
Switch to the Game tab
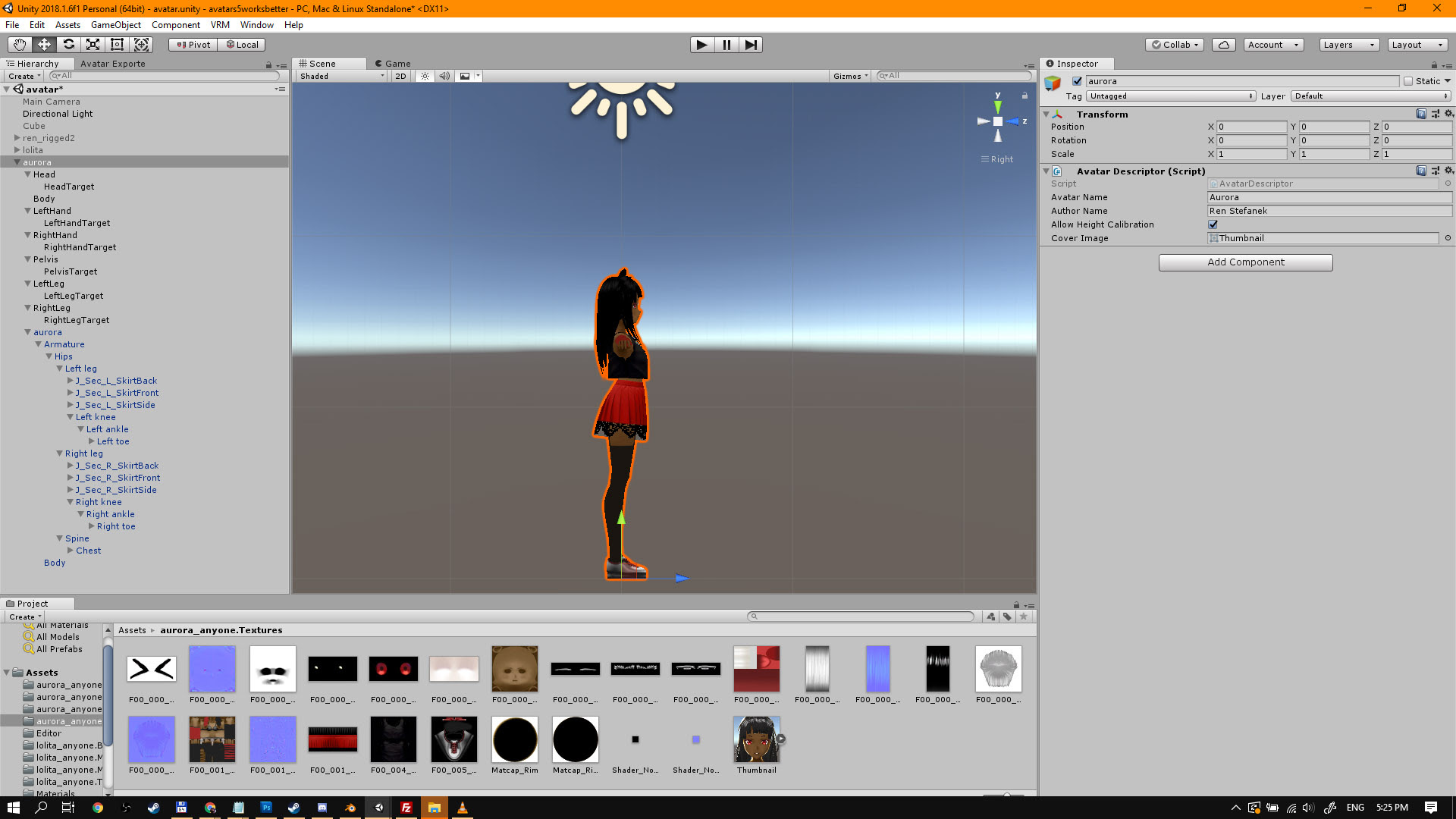393,64
